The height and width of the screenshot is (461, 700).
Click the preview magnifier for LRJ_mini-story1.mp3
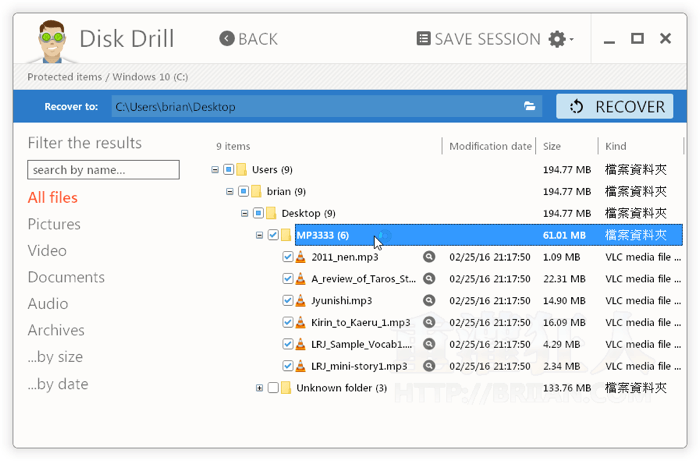(x=429, y=366)
